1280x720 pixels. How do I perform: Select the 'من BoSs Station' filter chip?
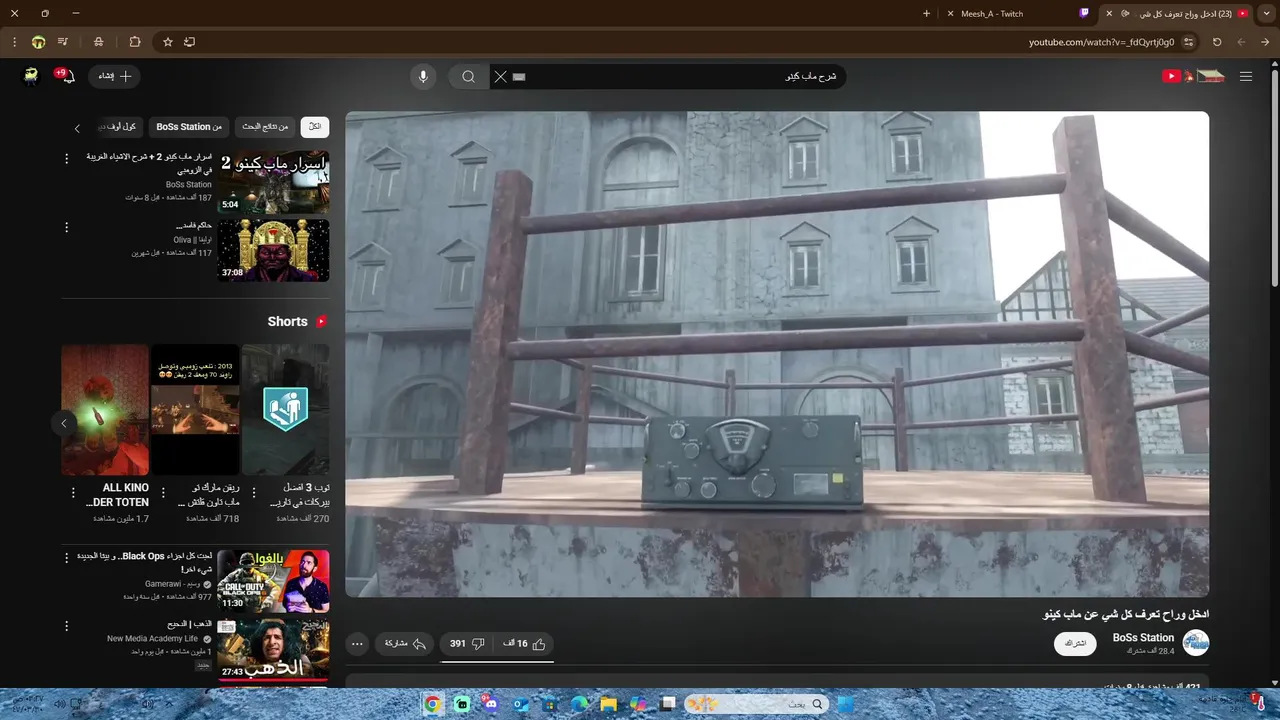pyautogui.click(x=189, y=127)
